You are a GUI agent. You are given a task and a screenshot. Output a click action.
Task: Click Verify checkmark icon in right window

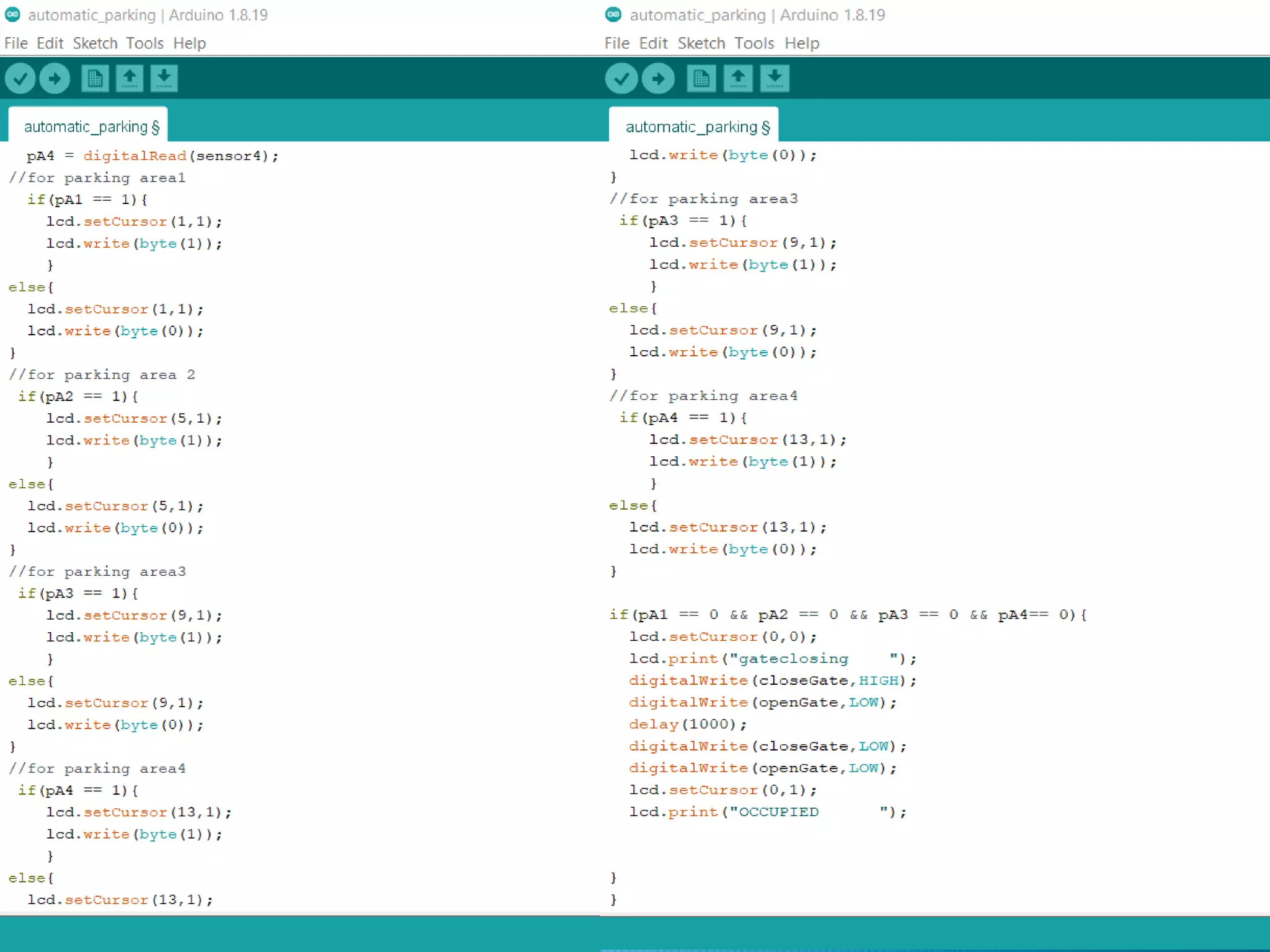(621, 79)
